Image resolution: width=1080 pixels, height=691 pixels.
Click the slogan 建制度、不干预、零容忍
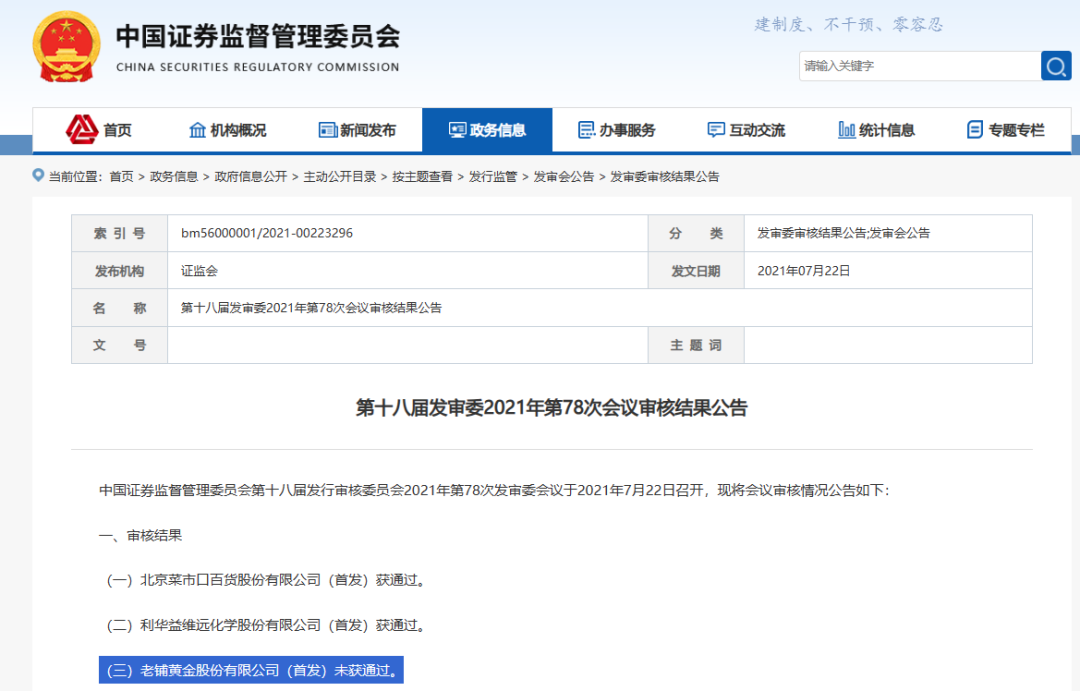point(849,25)
